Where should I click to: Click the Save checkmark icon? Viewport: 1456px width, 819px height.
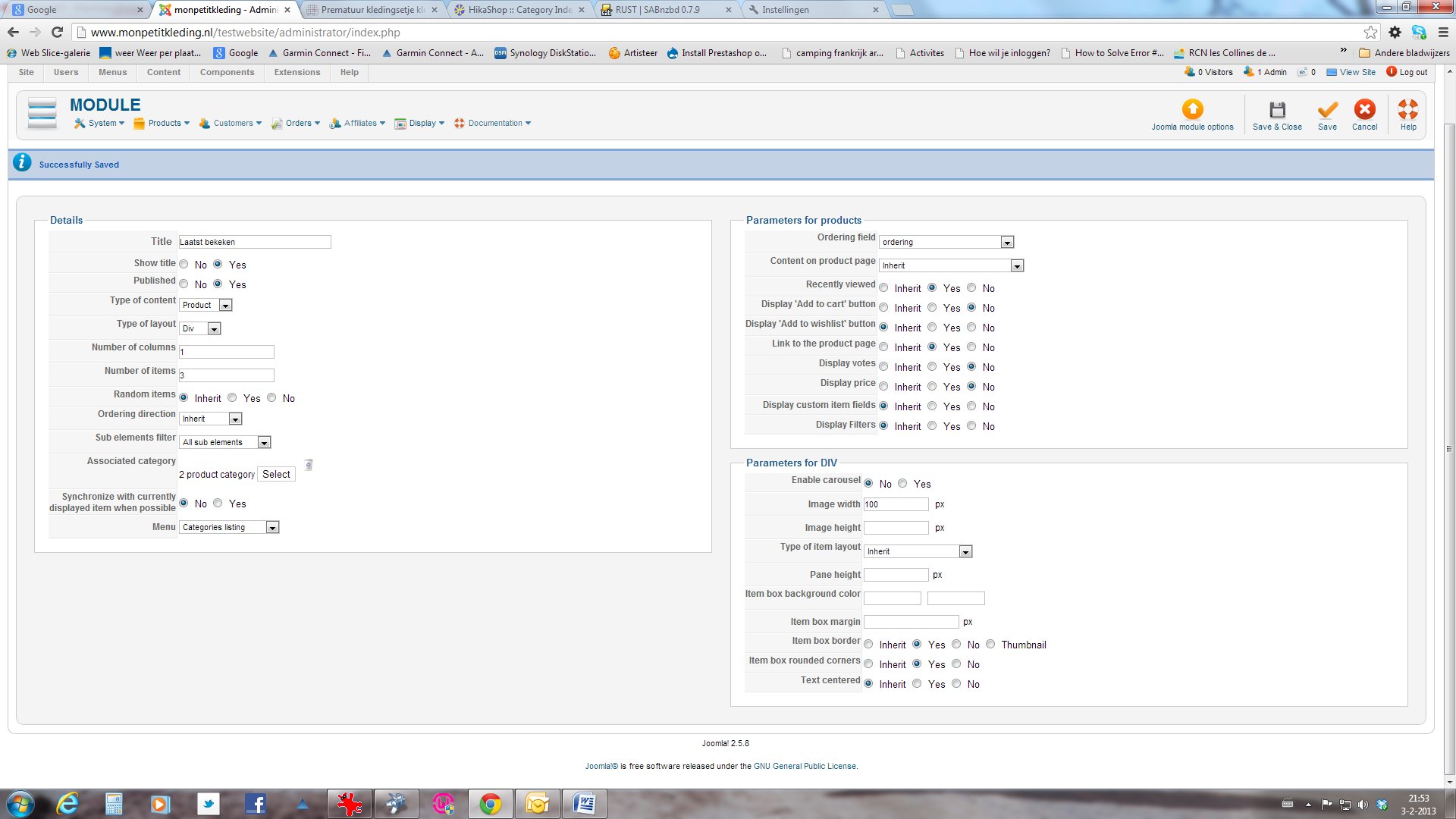coord(1327,110)
